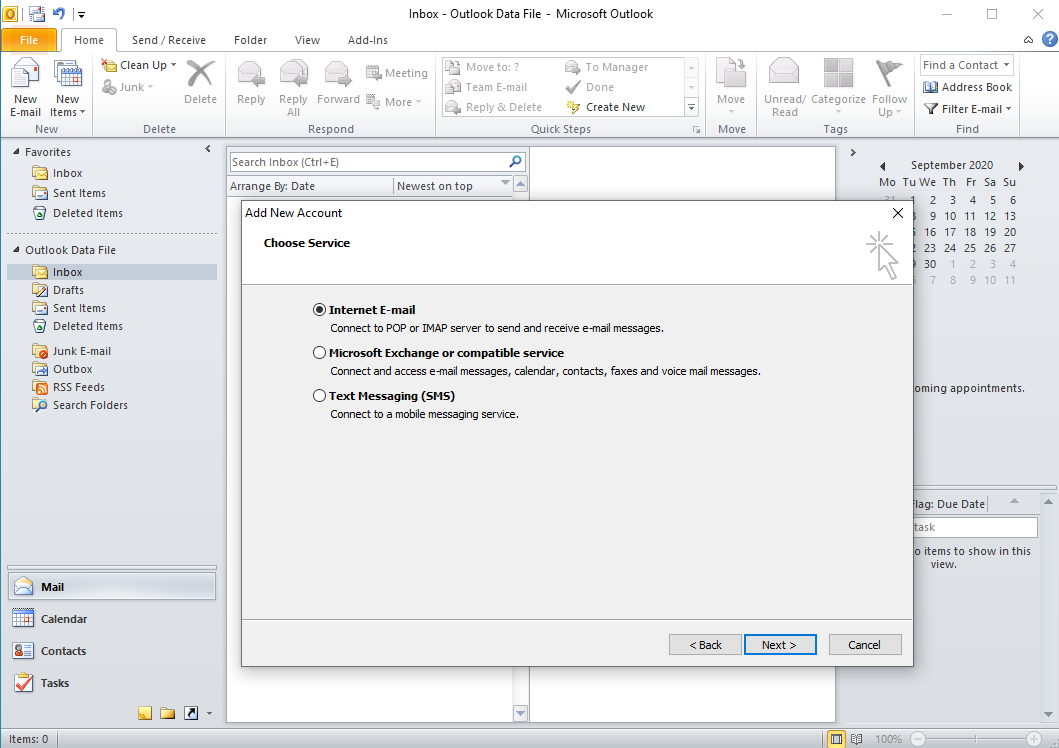Click the zoom out minus button

917,739
